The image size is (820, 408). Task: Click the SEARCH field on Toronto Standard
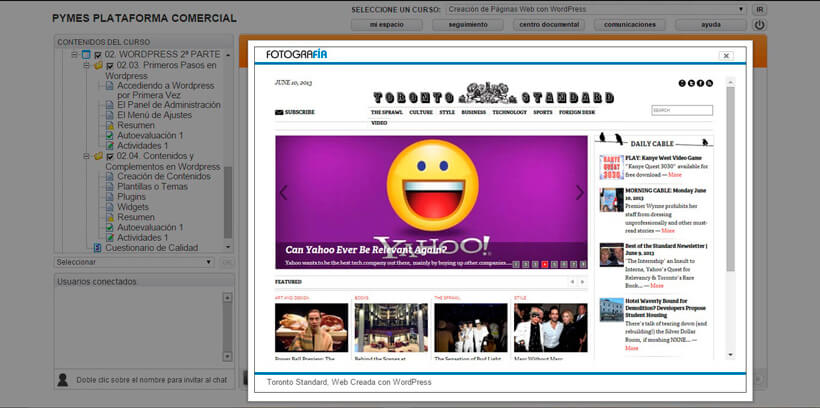(x=682, y=110)
